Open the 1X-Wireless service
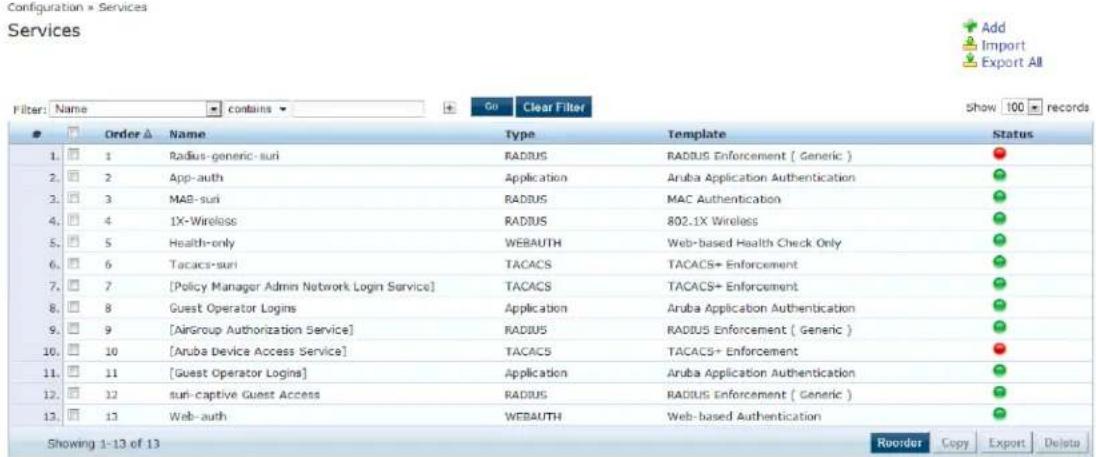This screenshot has height=457, width=1096. 203,221
